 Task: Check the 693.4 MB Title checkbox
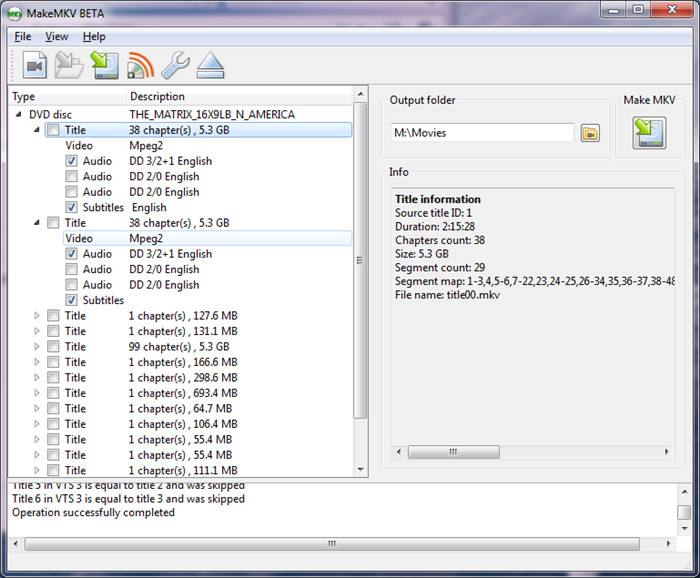click(x=53, y=393)
